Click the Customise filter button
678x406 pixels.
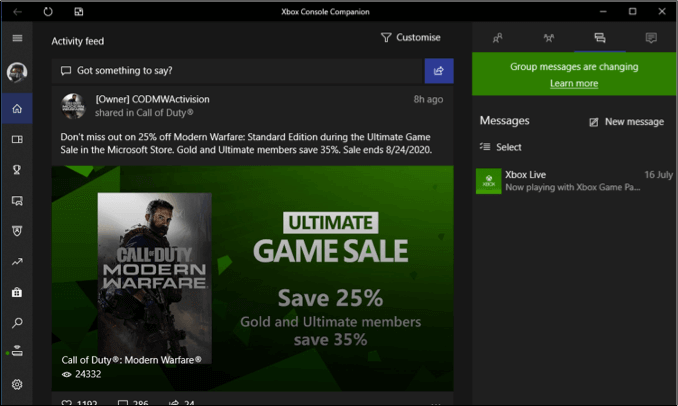point(411,38)
